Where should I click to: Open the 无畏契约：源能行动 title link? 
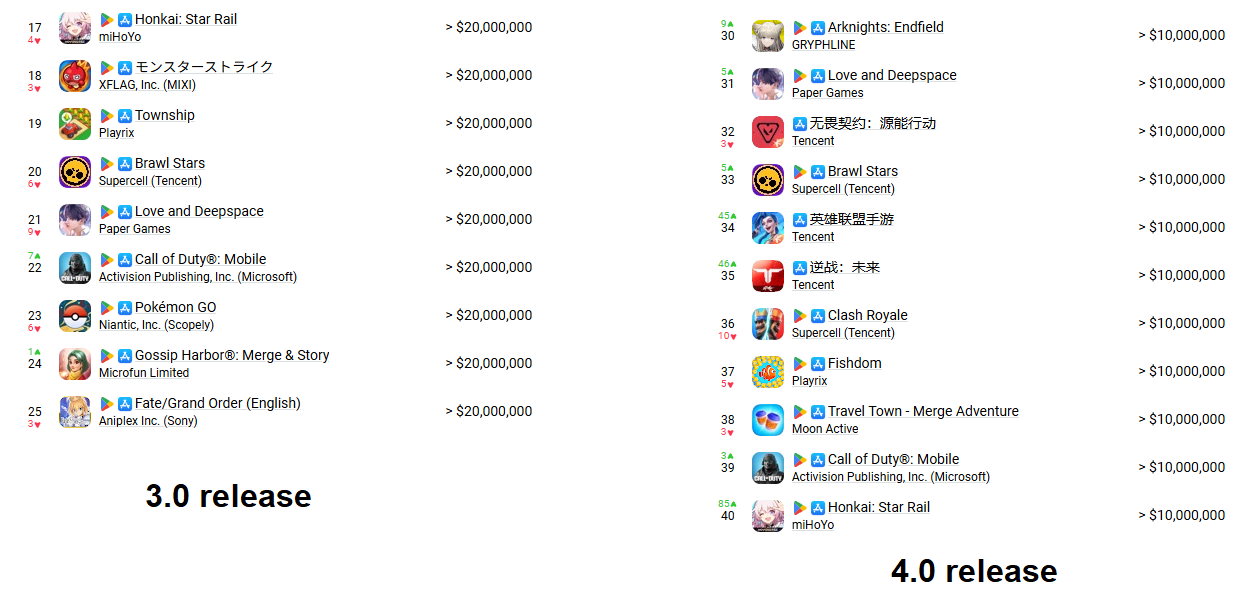point(873,124)
